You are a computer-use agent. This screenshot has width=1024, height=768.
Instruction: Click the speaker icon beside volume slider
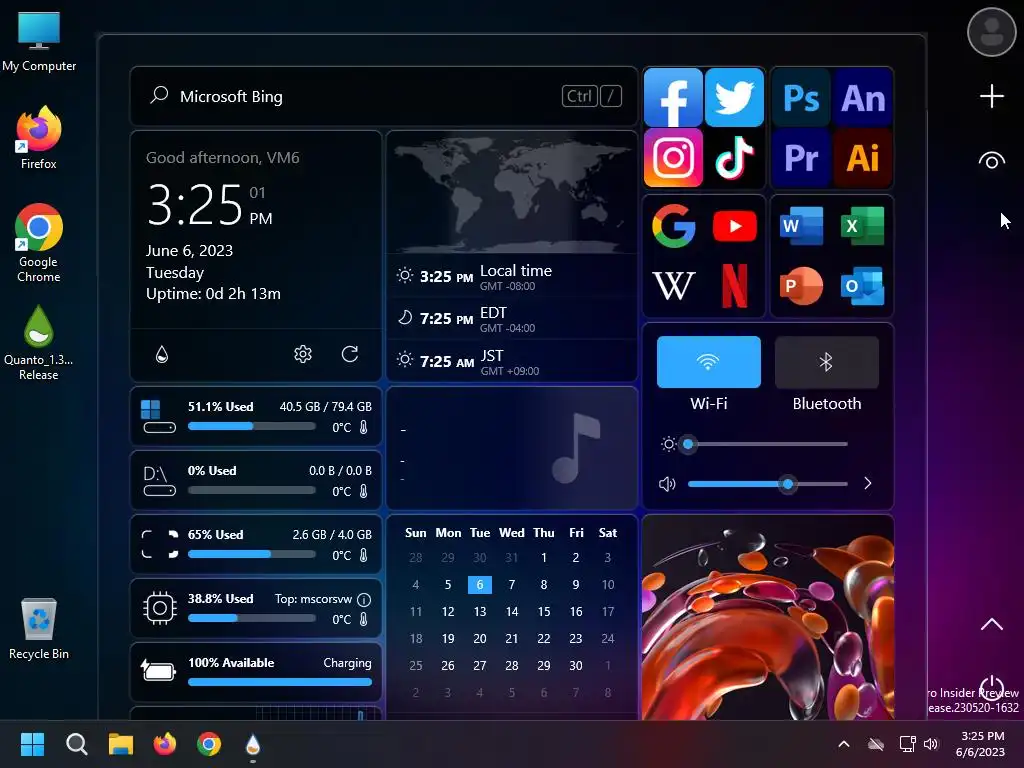667,484
